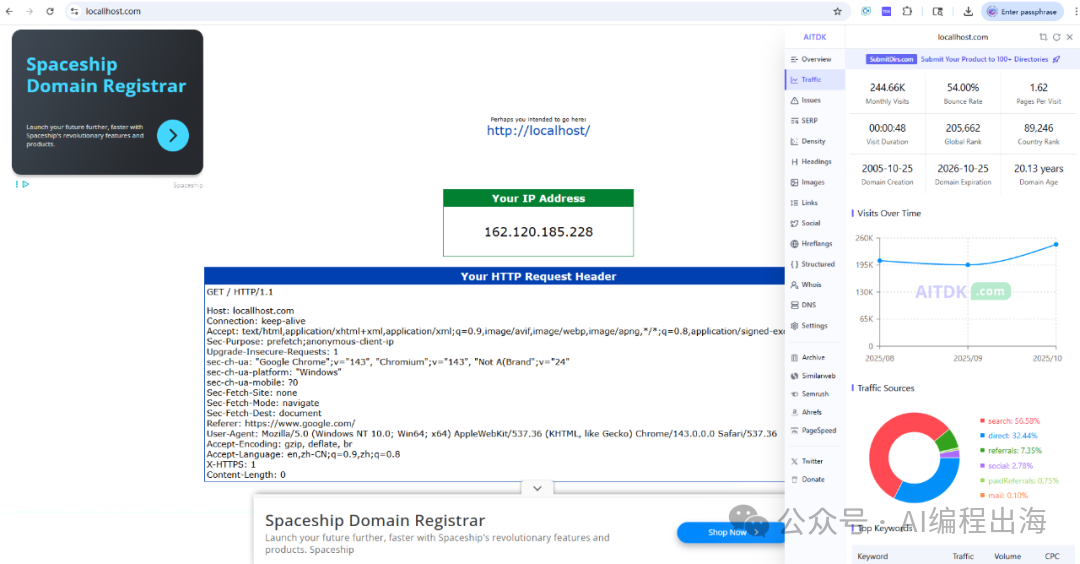1080x564 pixels.
Task: Toggle the search legend entry 56.58%
Action: point(1010,421)
